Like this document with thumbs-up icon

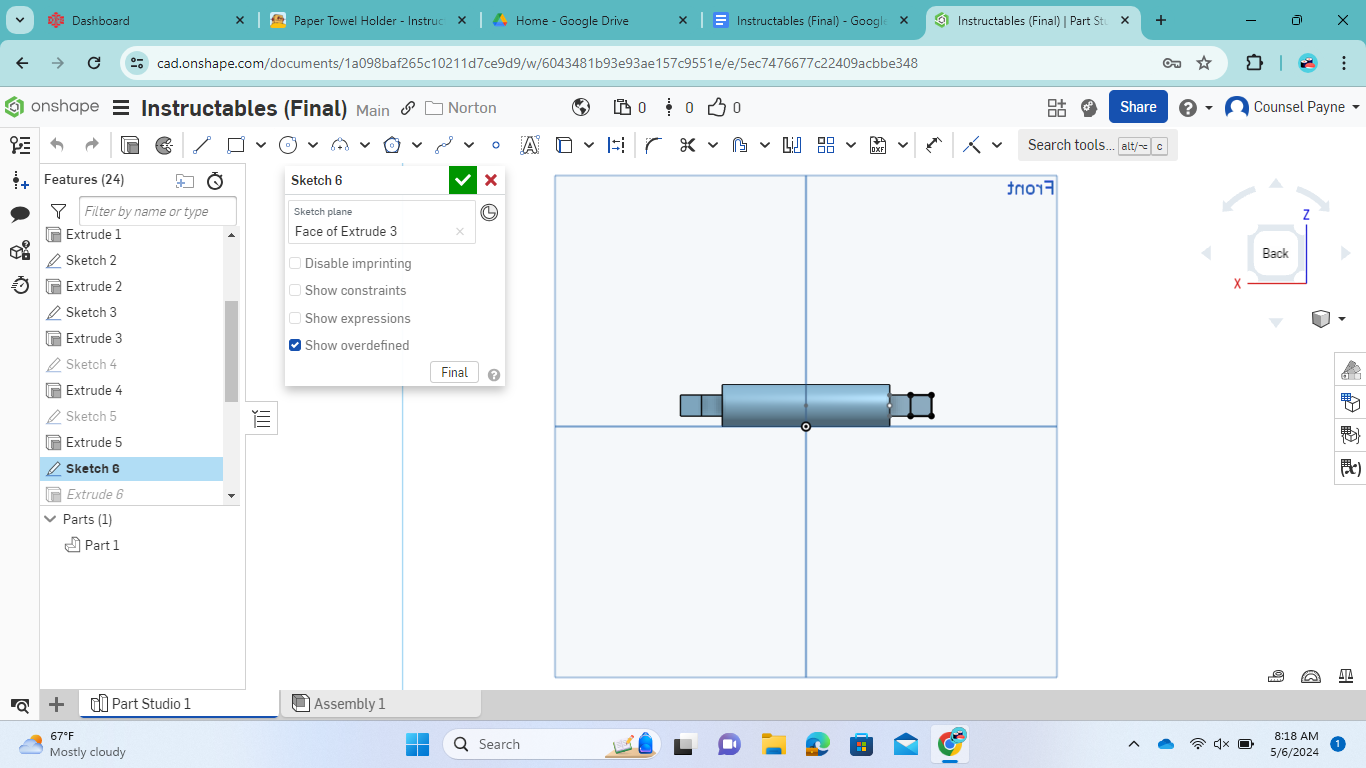click(x=717, y=108)
